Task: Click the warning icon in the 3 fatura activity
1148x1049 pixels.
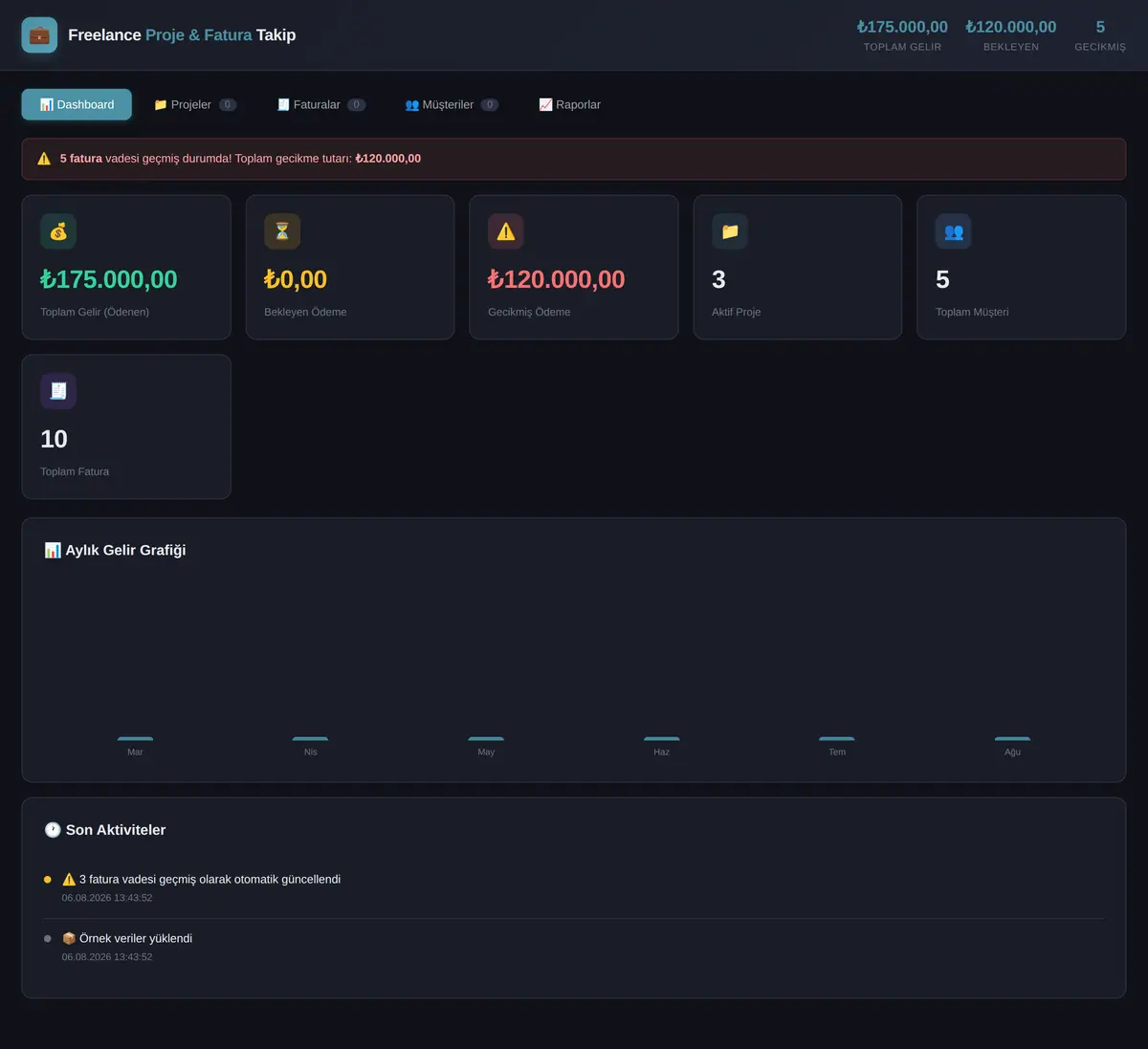Action: 69,880
